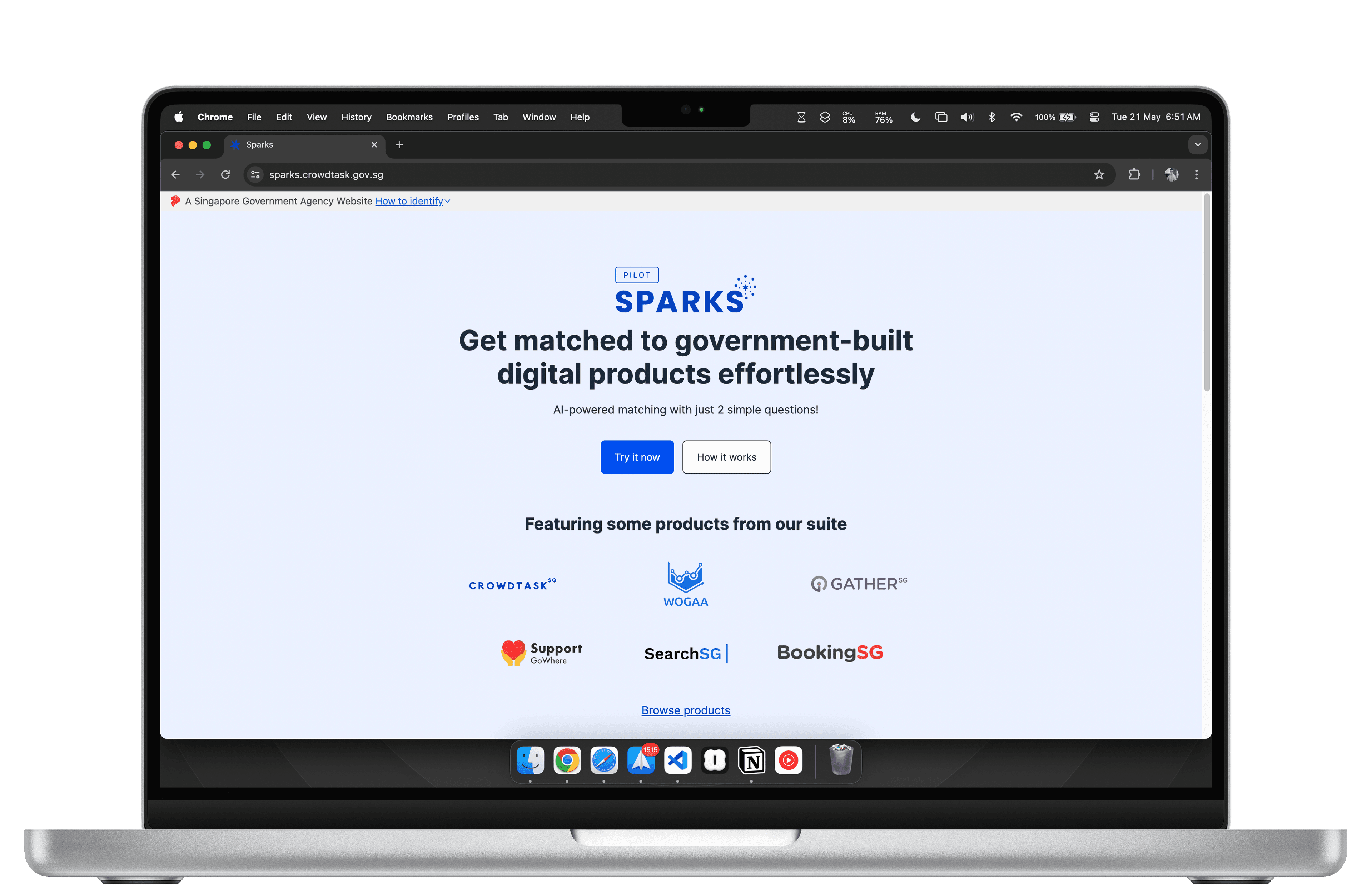Click the CrowdTaskSG logo

point(512,585)
